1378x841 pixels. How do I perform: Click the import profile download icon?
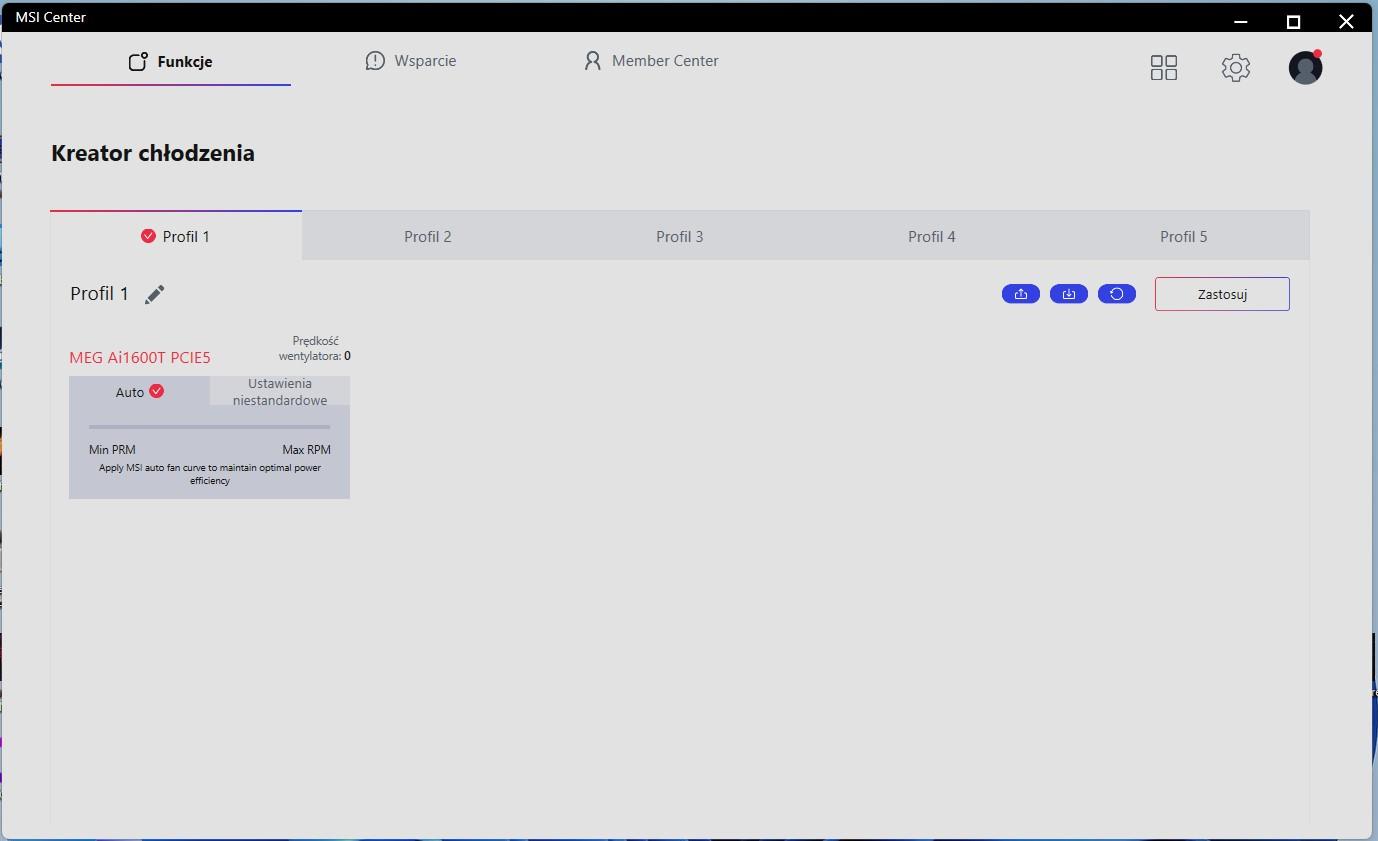coord(1069,294)
